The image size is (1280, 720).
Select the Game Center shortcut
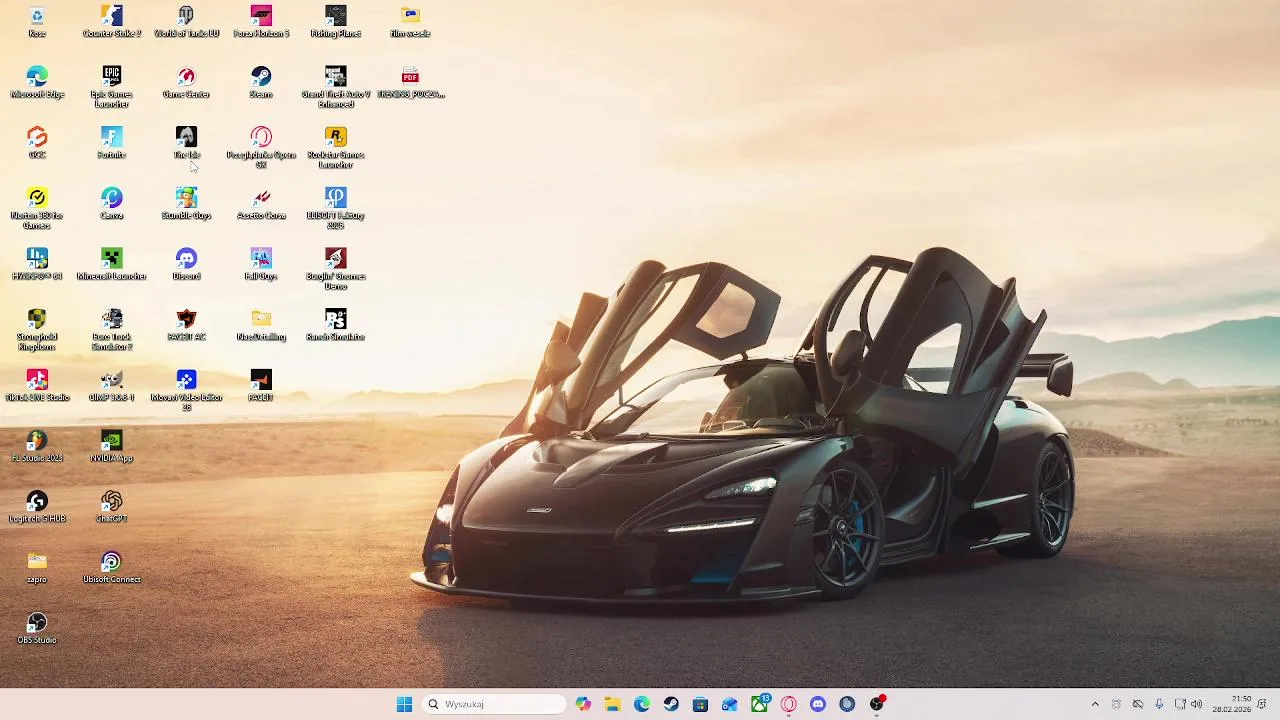pyautogui.click(x=186, y=83)
